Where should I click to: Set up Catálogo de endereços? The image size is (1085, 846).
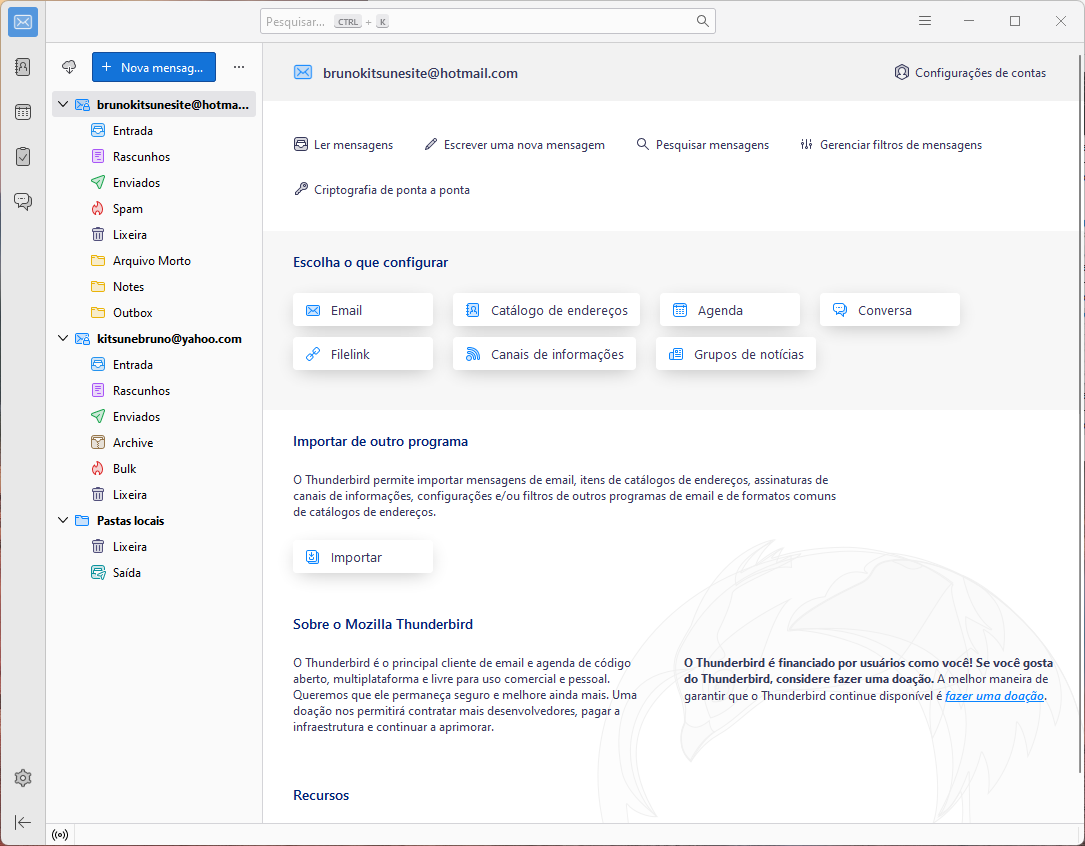[546, 310]
